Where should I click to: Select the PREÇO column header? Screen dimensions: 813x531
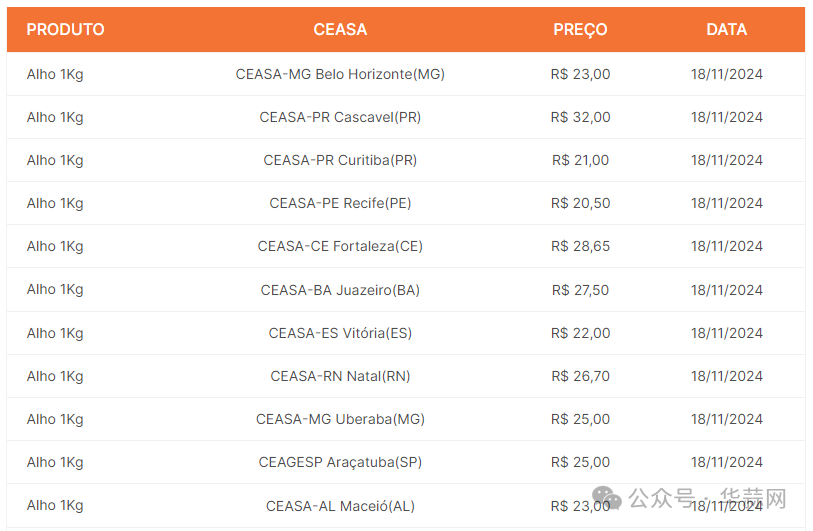click(x=580, y=30)
